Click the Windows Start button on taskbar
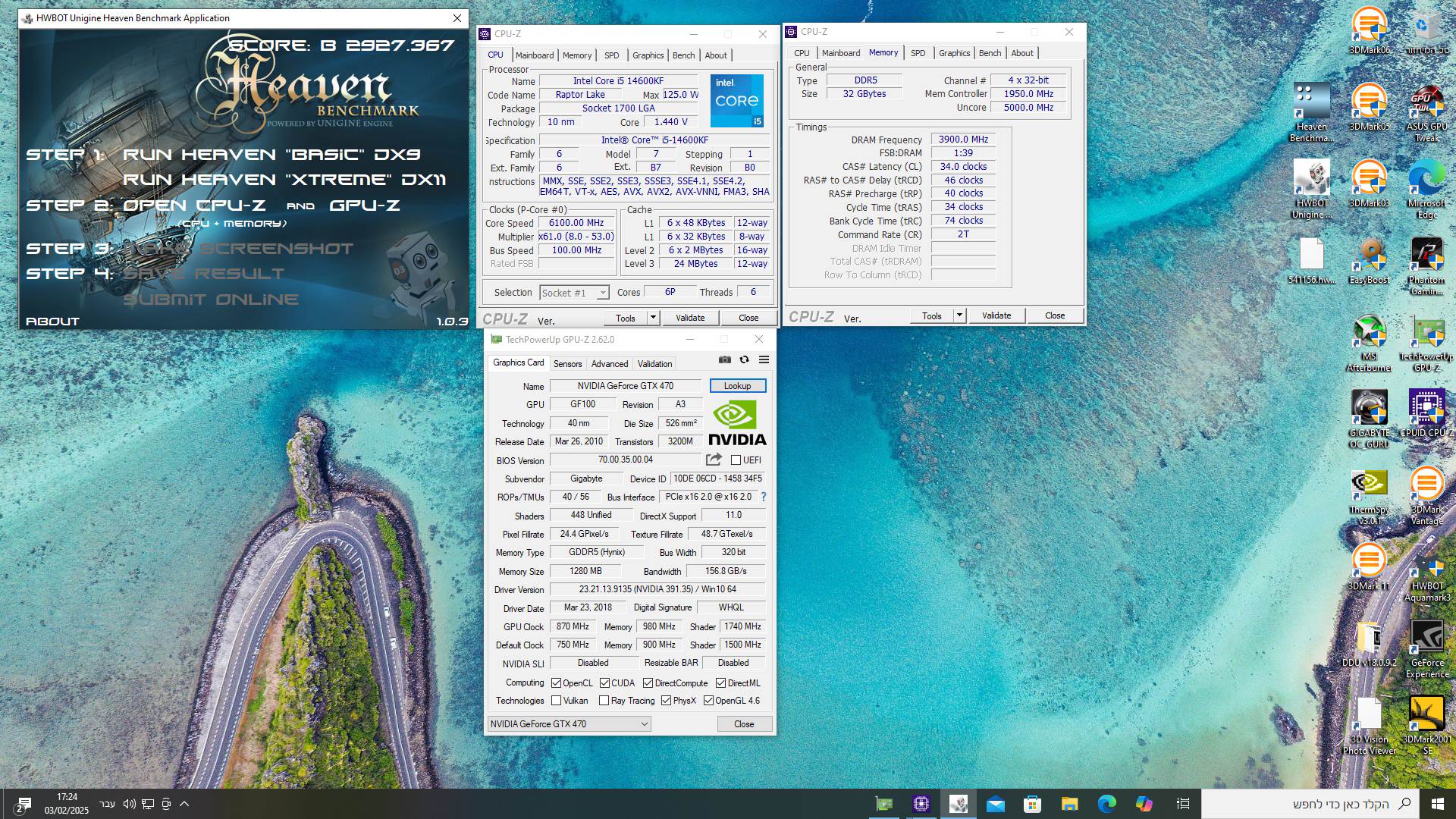This screenshot has height=819, width=1456. (x=1438, y=804)
